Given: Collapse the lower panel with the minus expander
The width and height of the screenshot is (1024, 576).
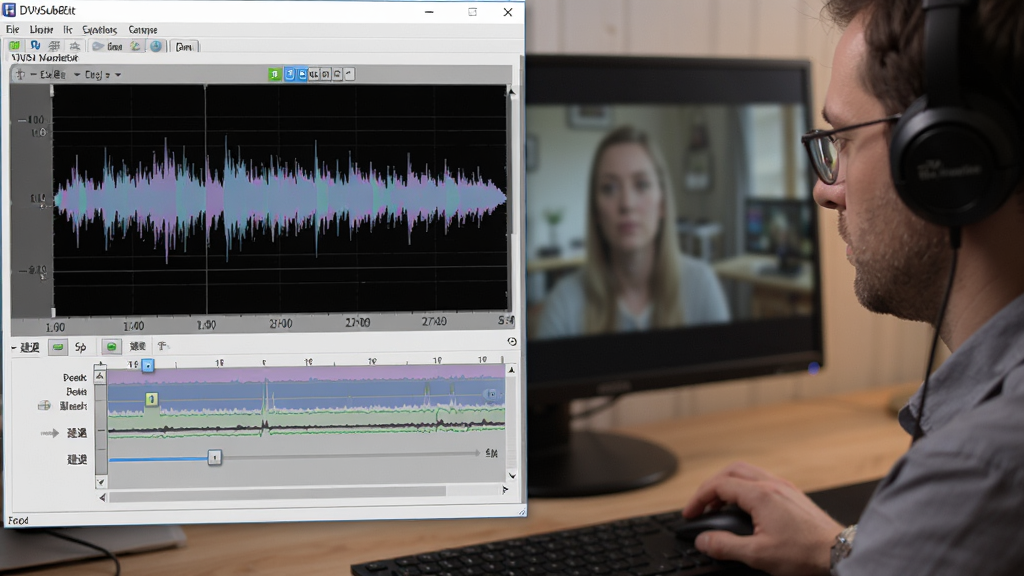Looking at the screenshot, I should tap(14, 347).
